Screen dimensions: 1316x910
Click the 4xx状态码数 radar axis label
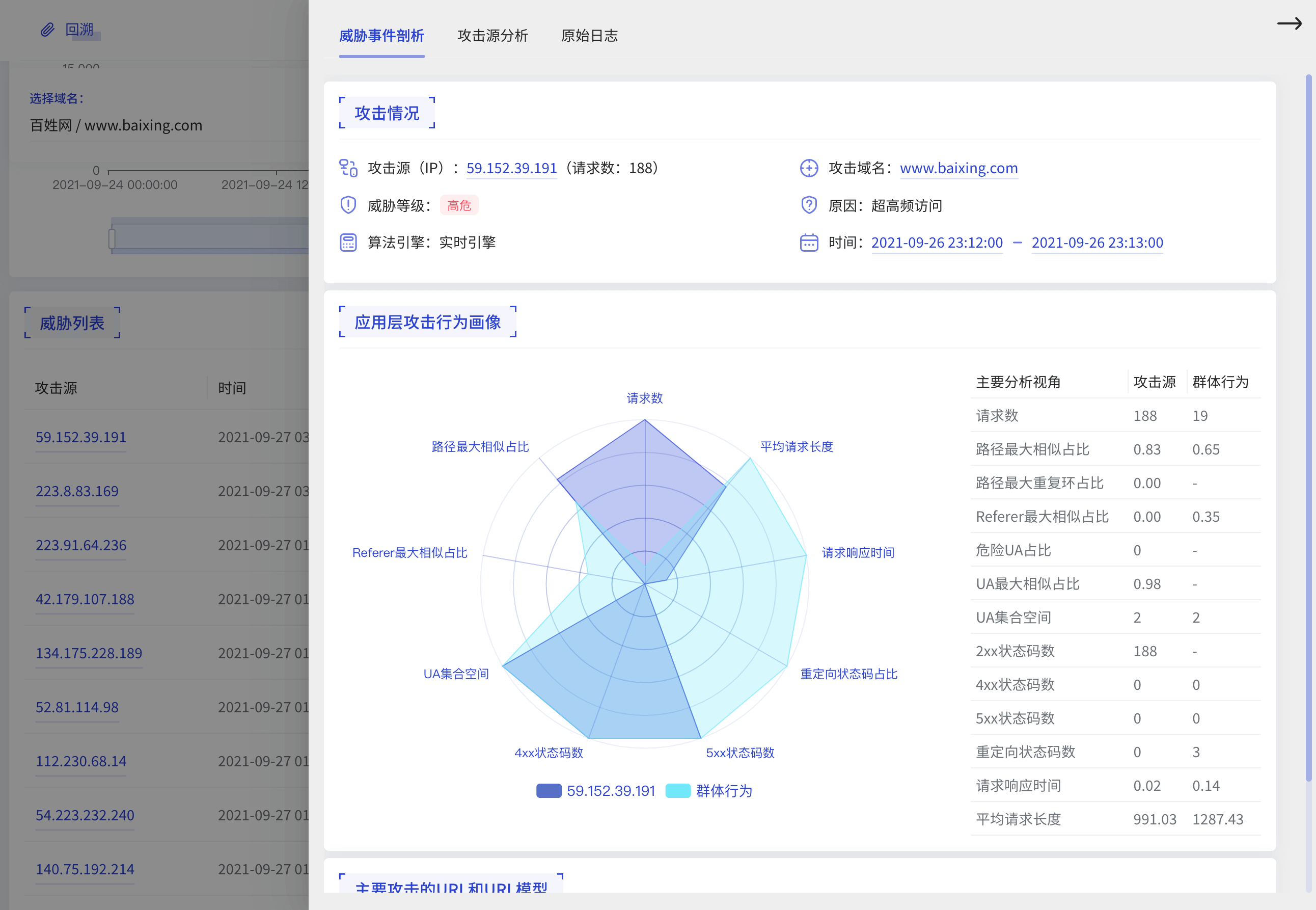click(549, 753)
